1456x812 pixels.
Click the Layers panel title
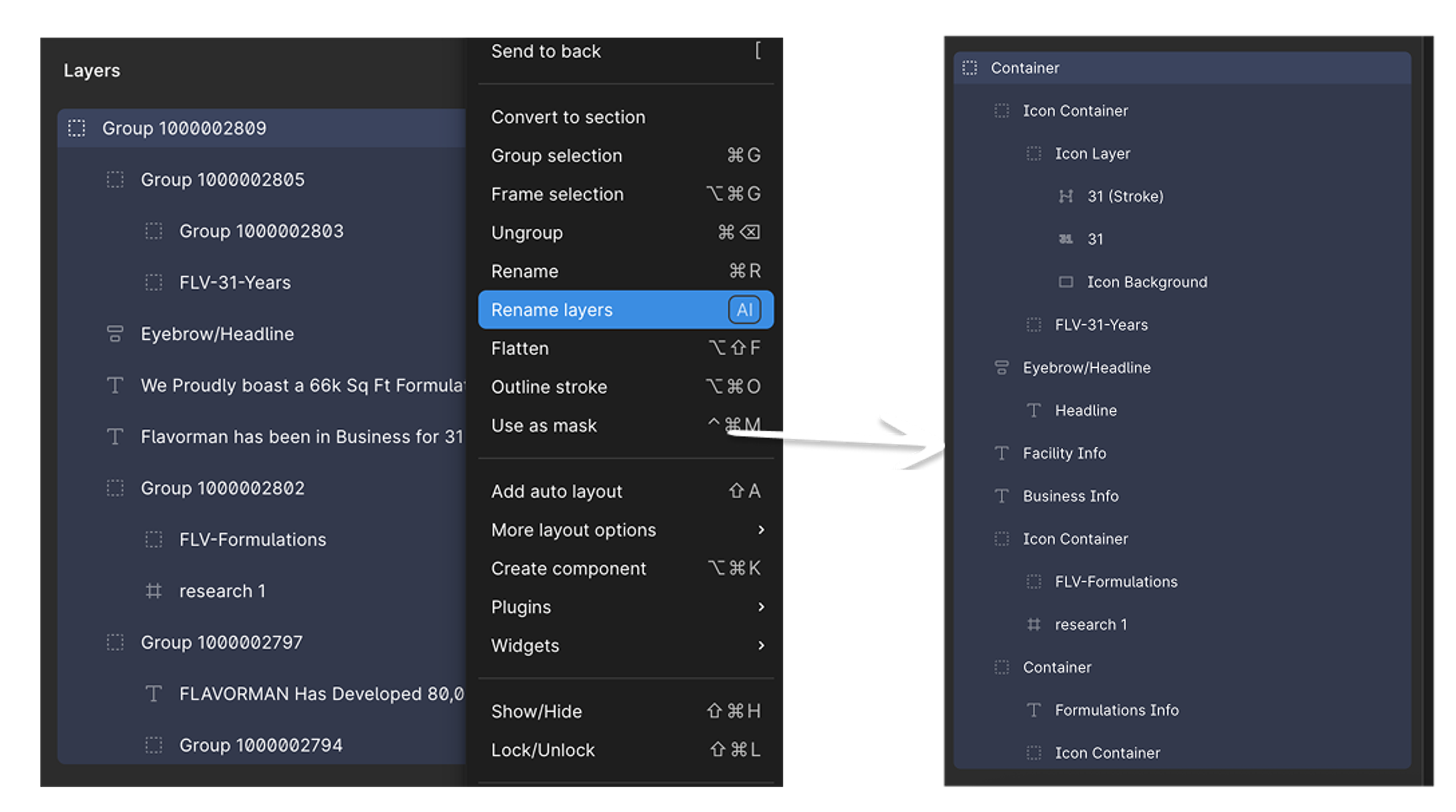(91, 71)
